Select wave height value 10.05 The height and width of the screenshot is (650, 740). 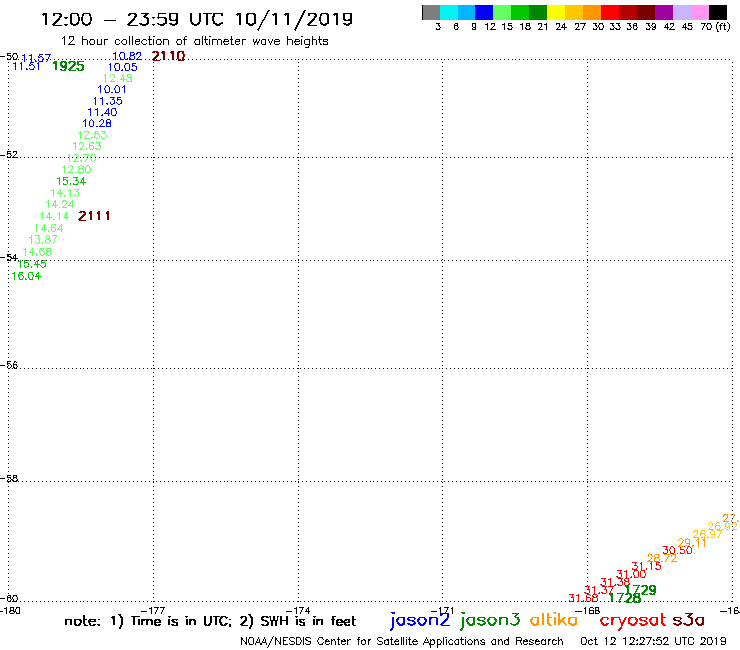pos(123,68)
